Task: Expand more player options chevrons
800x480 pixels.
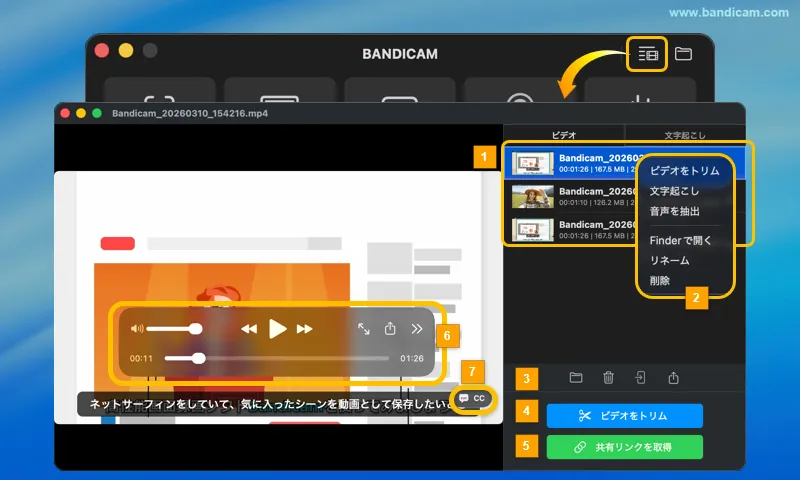Action: click(x=417, y=329)
